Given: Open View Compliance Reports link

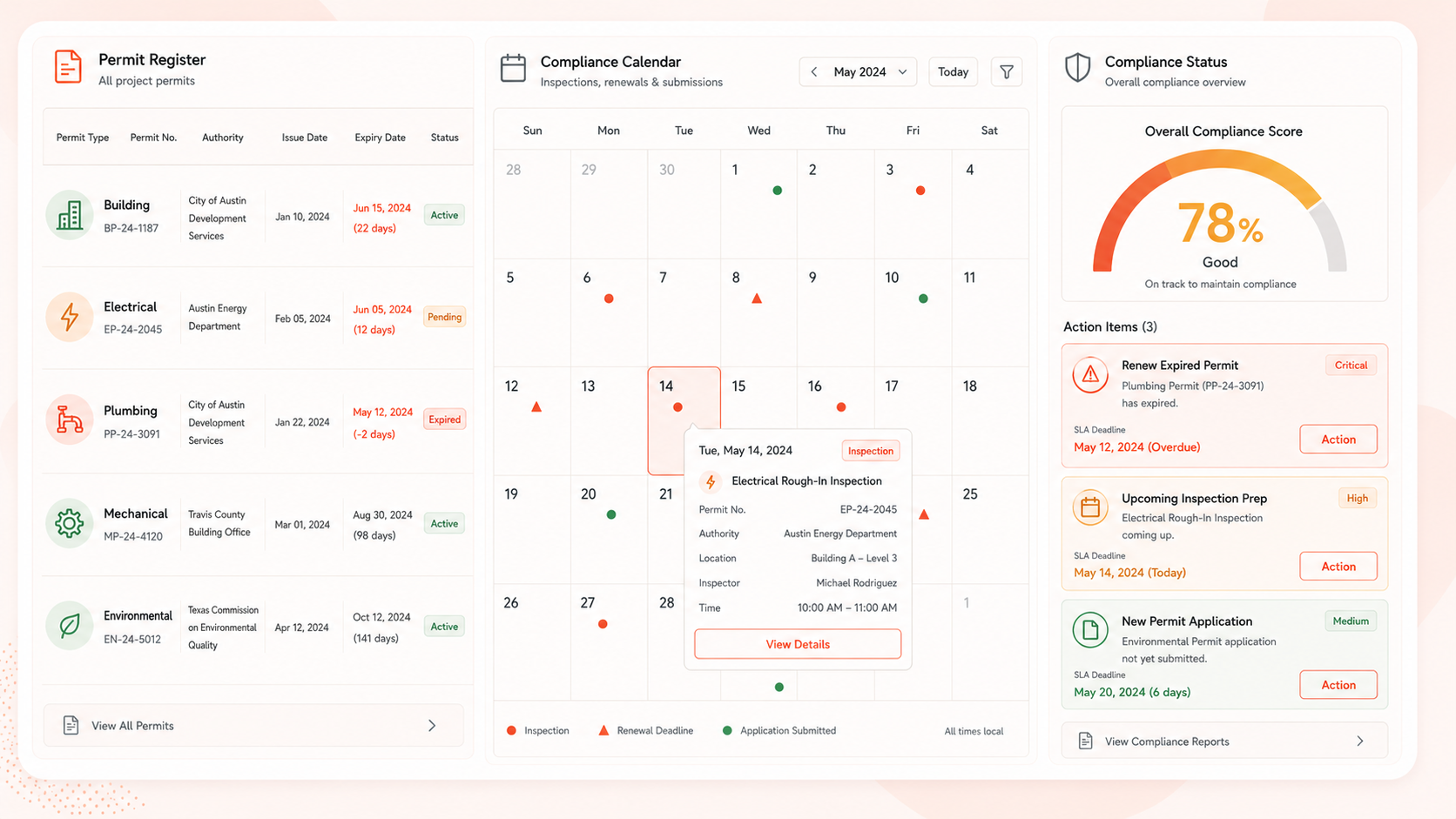Looking at the screenshot, I should point(1224,742).
